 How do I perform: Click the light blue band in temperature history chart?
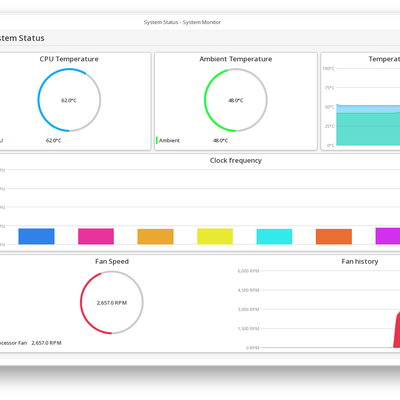click(x=368, y=109)
